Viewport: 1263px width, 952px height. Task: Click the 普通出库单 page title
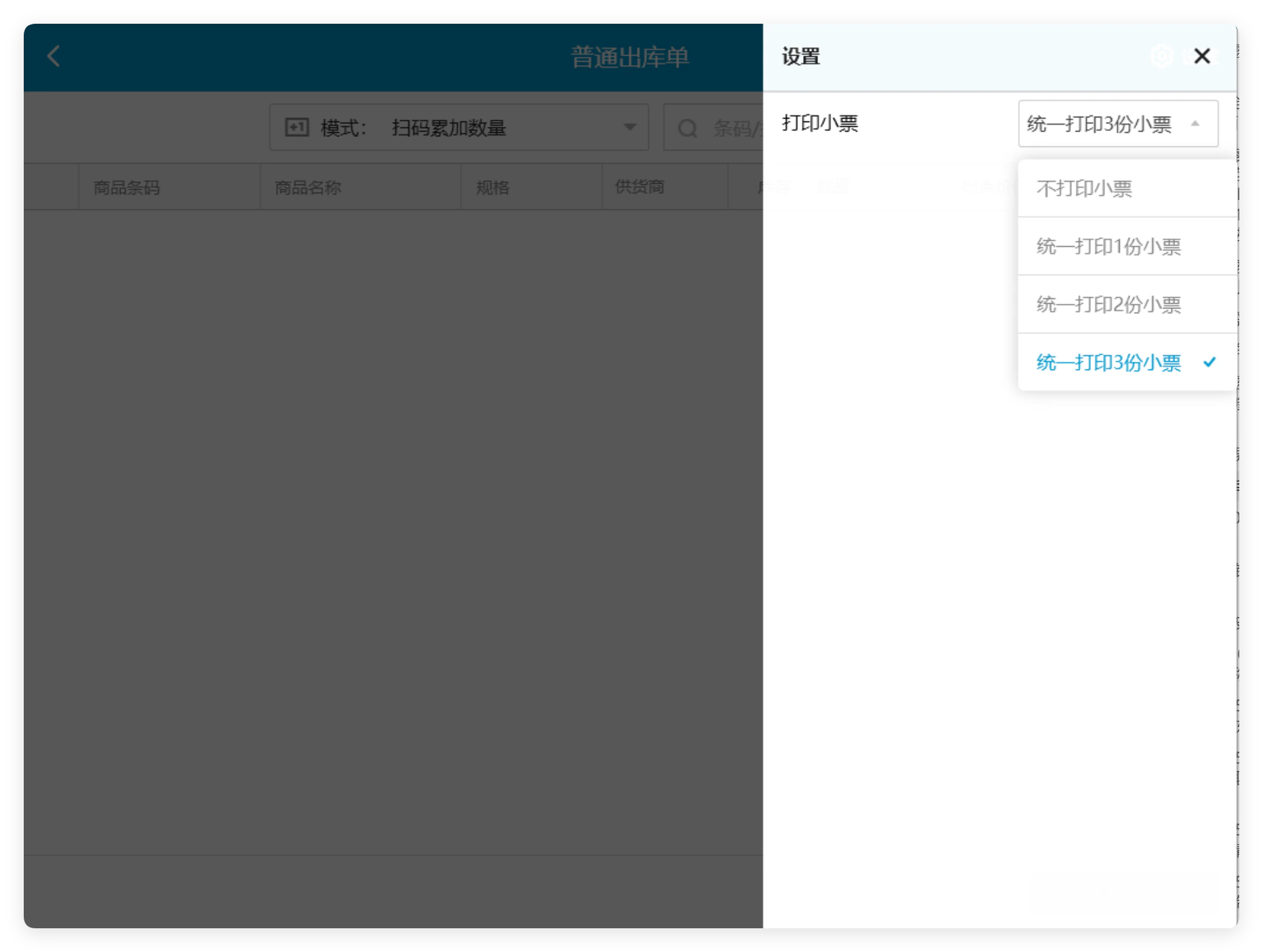(630, 57)
